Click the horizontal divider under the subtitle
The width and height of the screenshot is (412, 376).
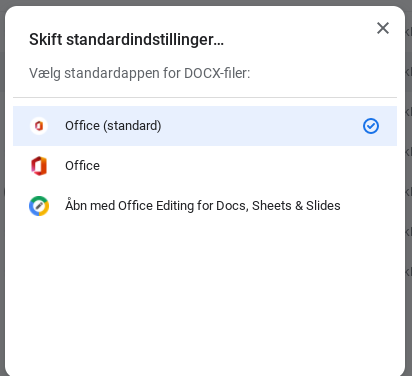(x=205, y=98)
